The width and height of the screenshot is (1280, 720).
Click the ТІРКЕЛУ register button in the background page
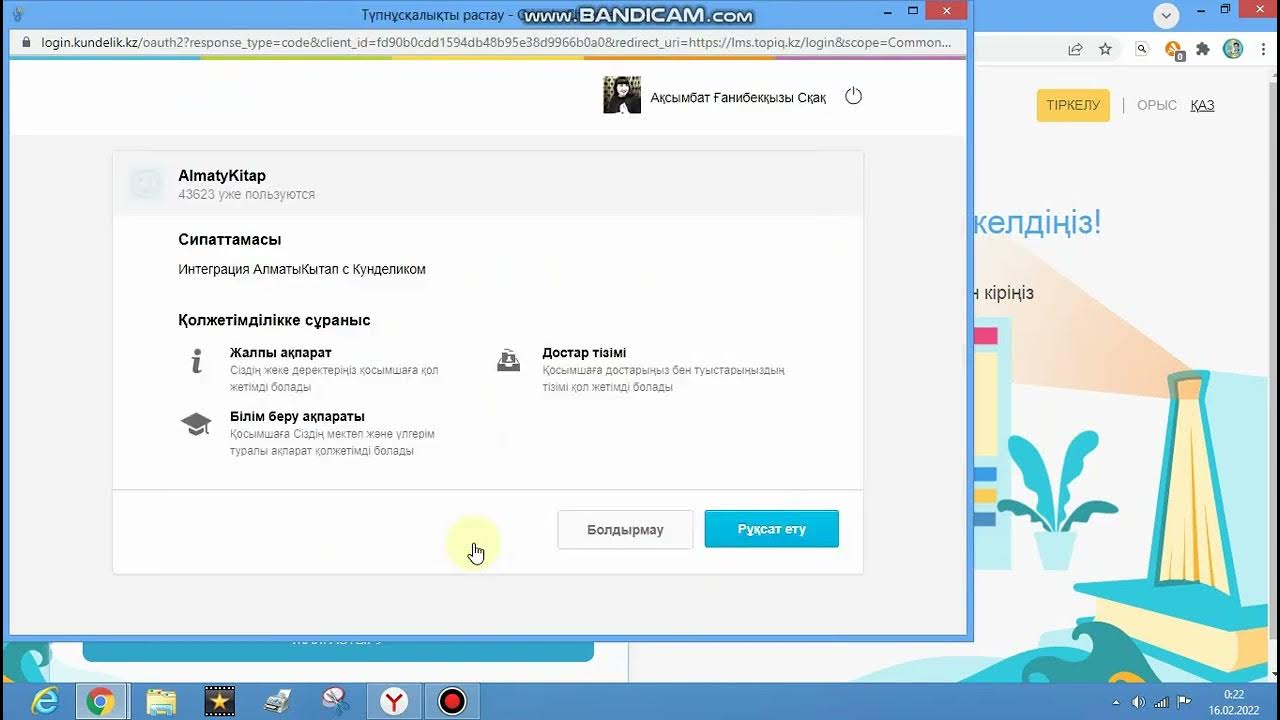coord(1073,105)
